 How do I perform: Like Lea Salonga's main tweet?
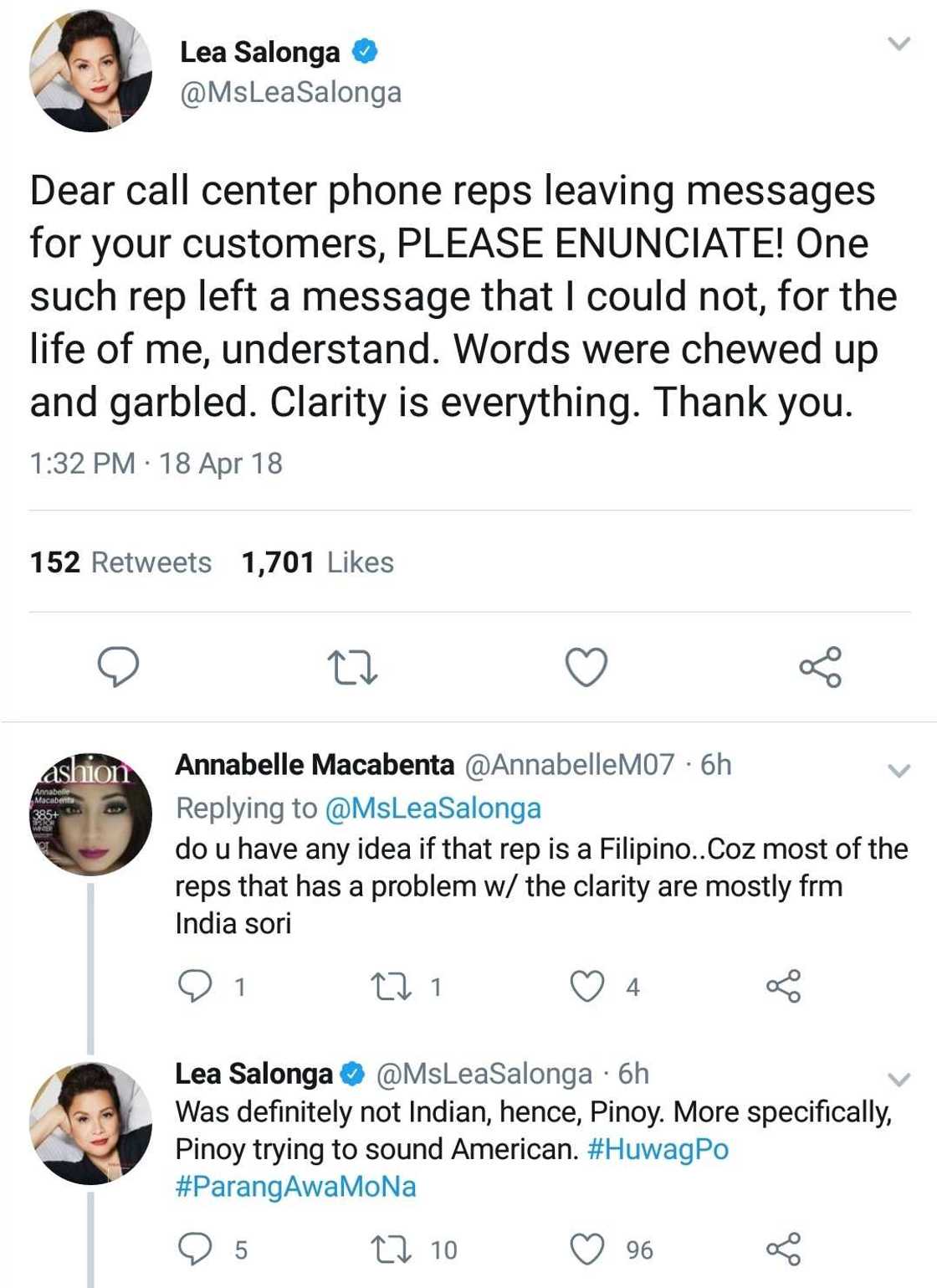click(588, 667)
